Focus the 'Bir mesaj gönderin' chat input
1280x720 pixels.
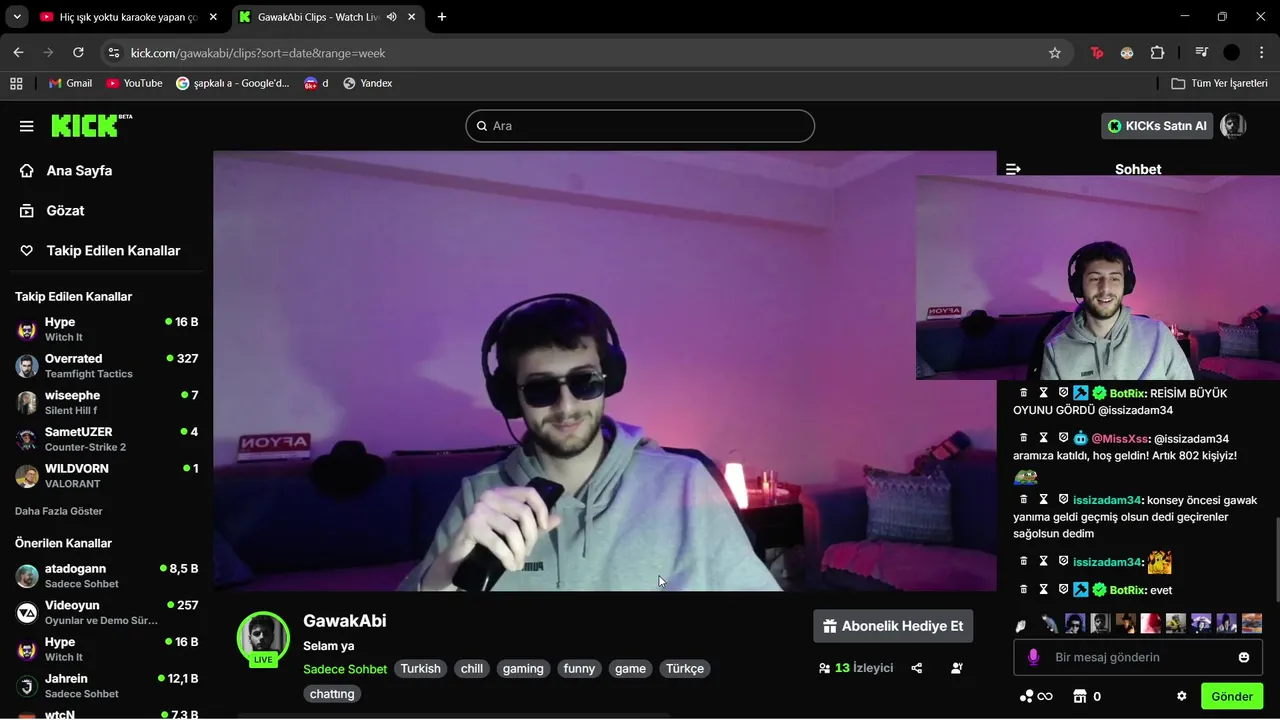pos(1138,657)
